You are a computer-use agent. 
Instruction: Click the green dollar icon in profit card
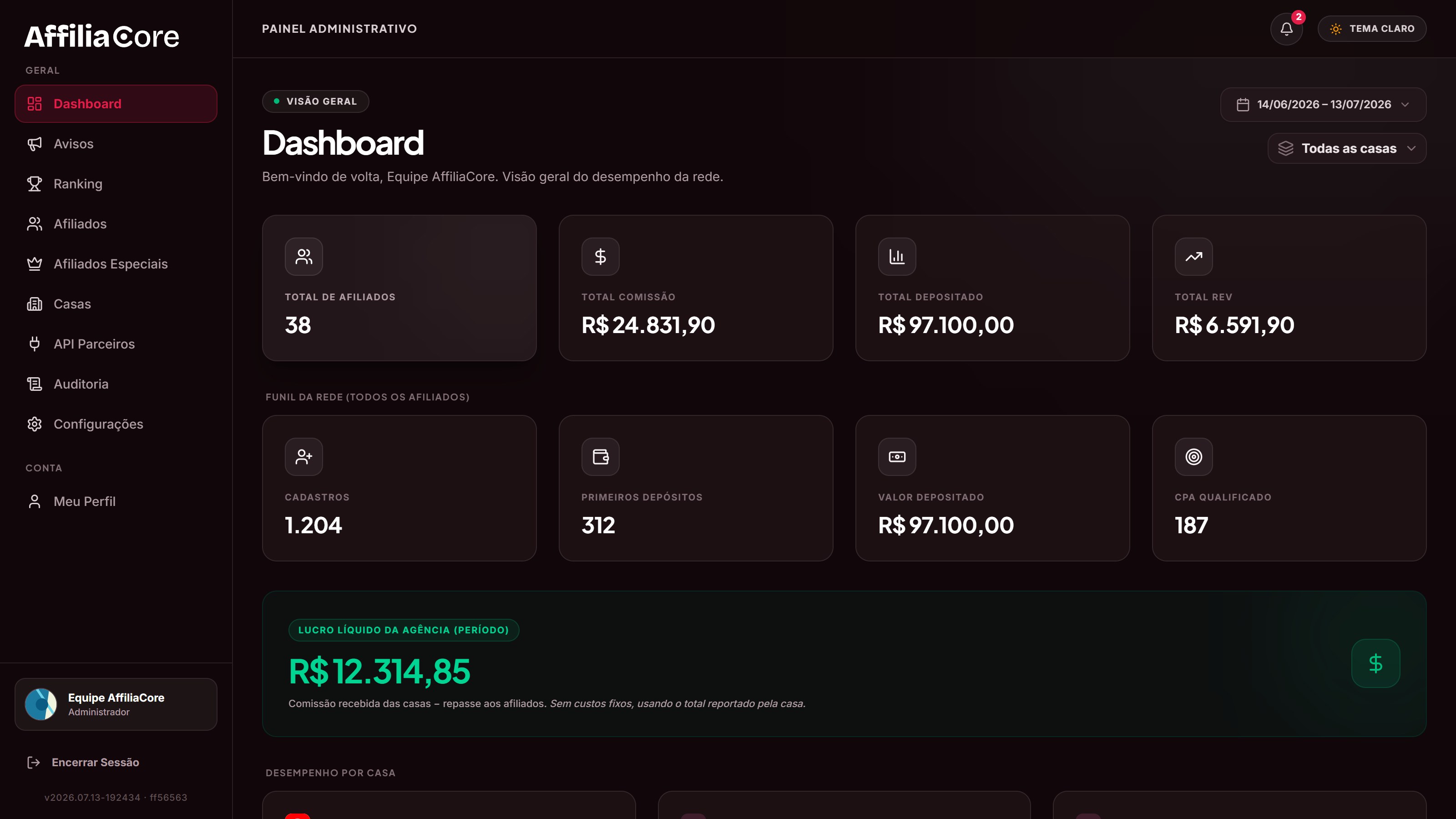coord(1375,663)
